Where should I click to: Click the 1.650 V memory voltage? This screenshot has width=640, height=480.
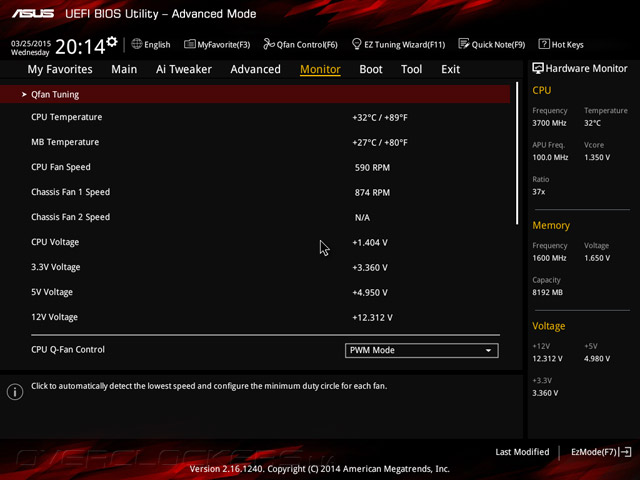pyautogui.click(x=597, y=258)
